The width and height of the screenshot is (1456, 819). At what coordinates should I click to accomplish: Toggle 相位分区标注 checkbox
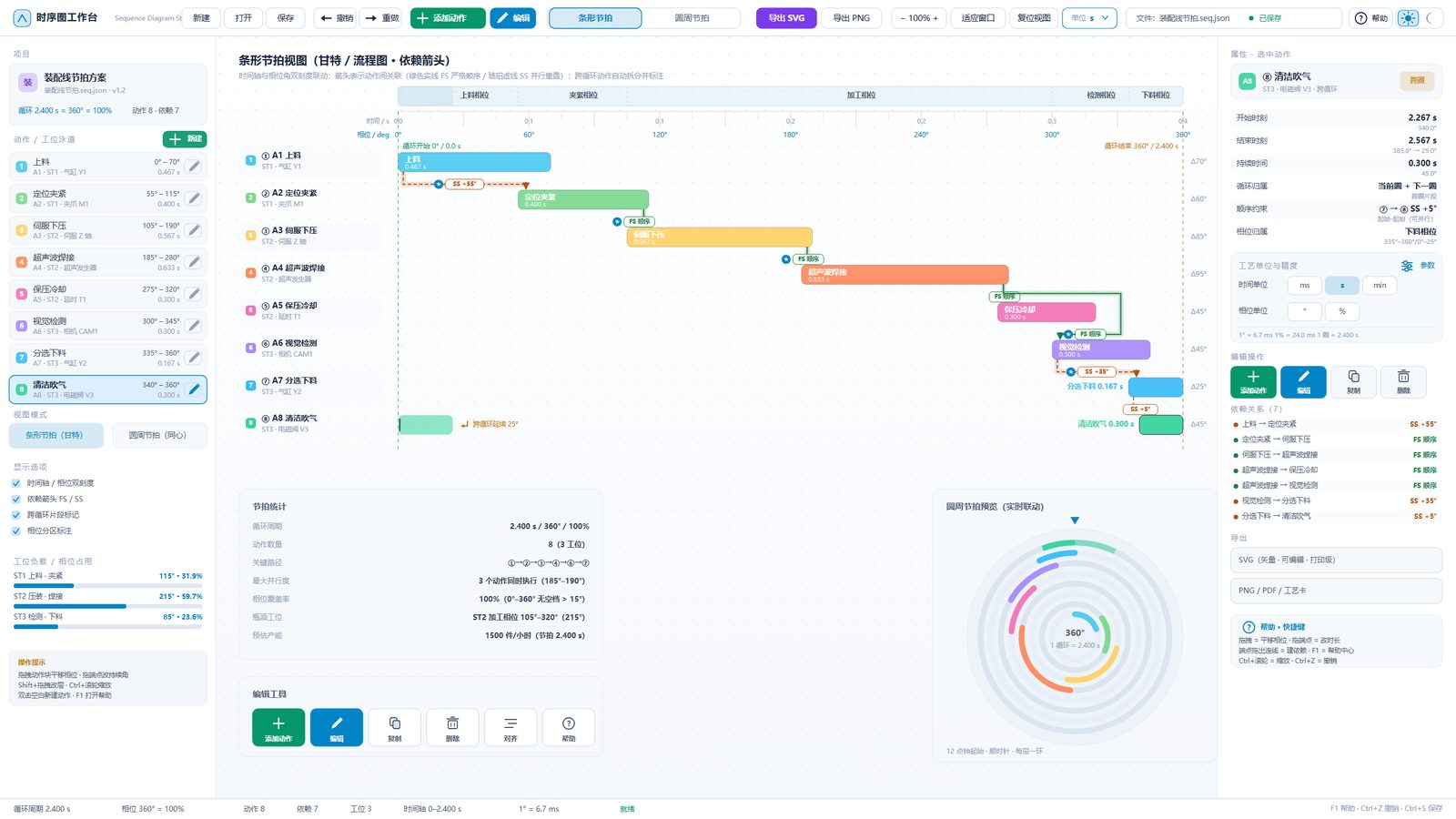[15, 531]
